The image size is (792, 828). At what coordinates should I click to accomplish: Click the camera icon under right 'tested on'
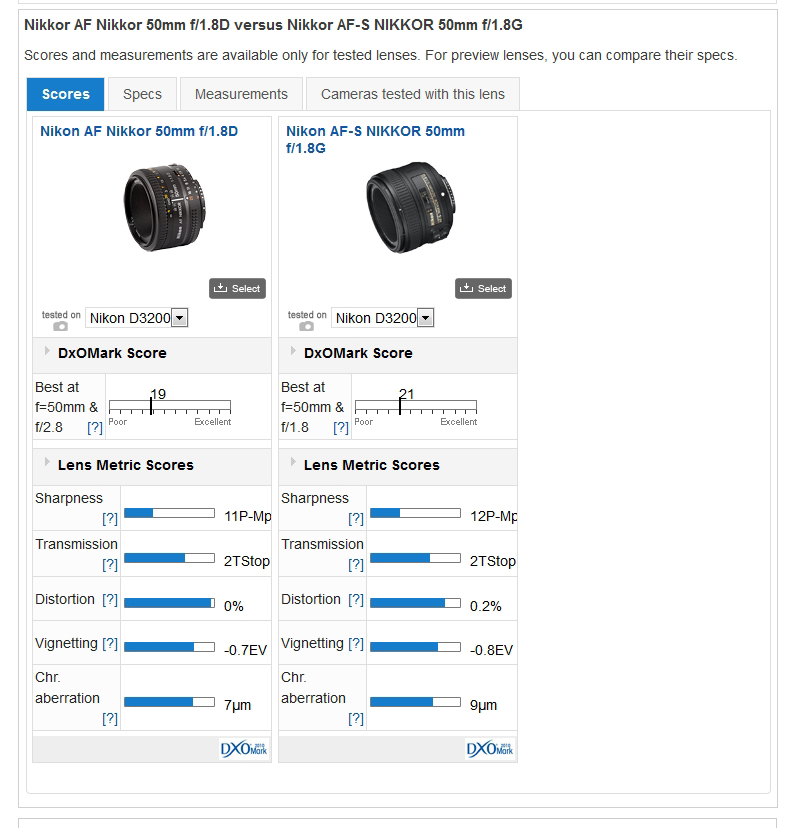(307, 326)
